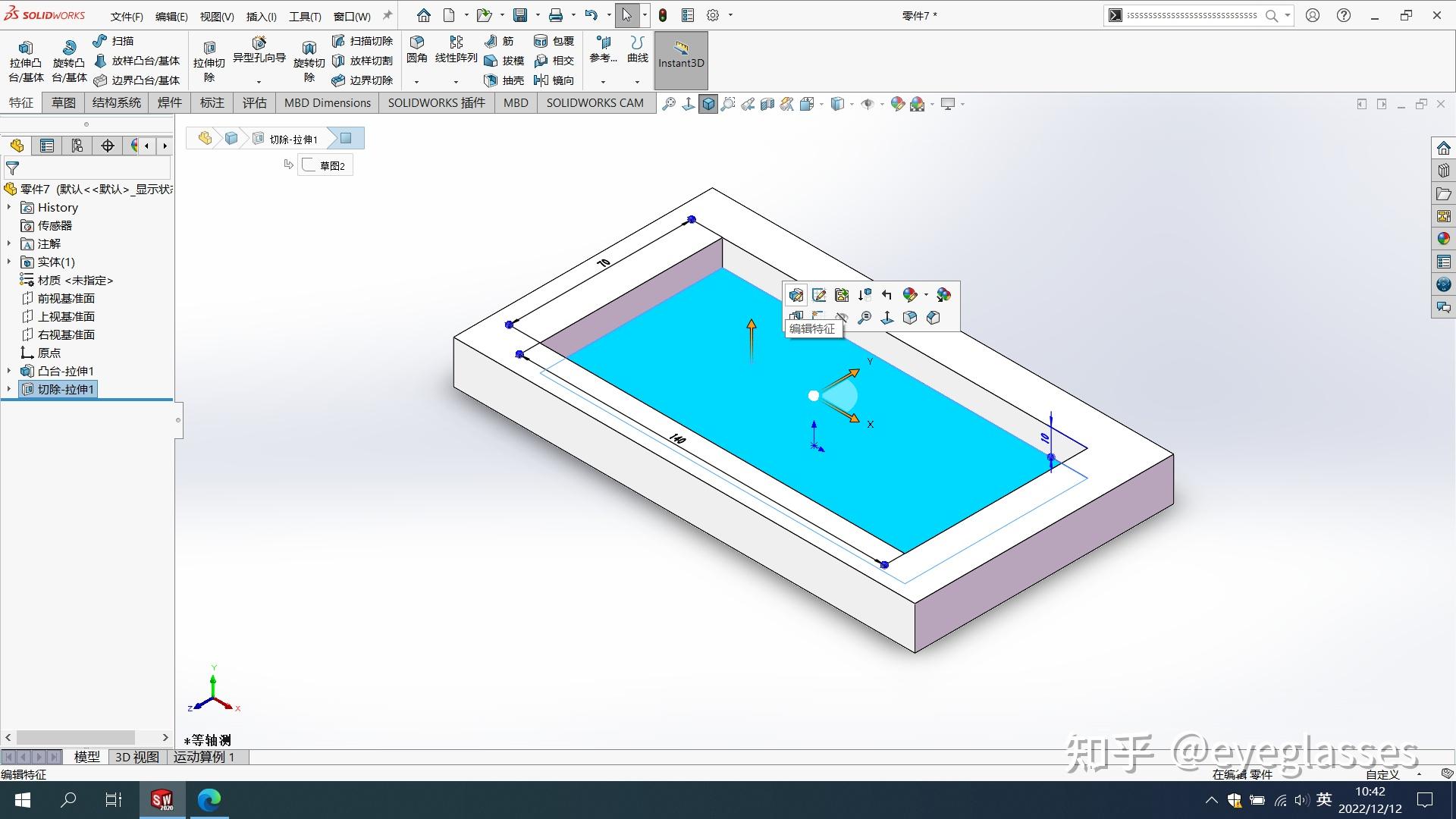1456x819 pixels.
Task: Select the 拉伸切除 extruded cut tool
Action: [209, 61]
